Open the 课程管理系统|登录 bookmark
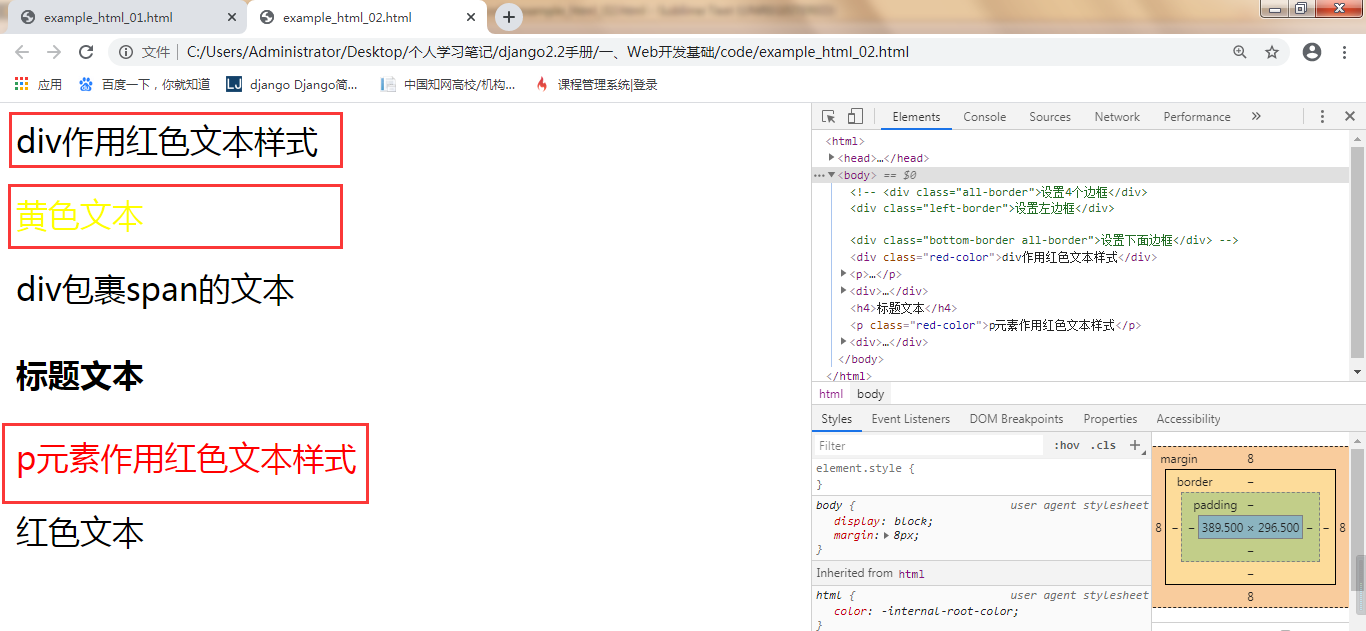 596,85
